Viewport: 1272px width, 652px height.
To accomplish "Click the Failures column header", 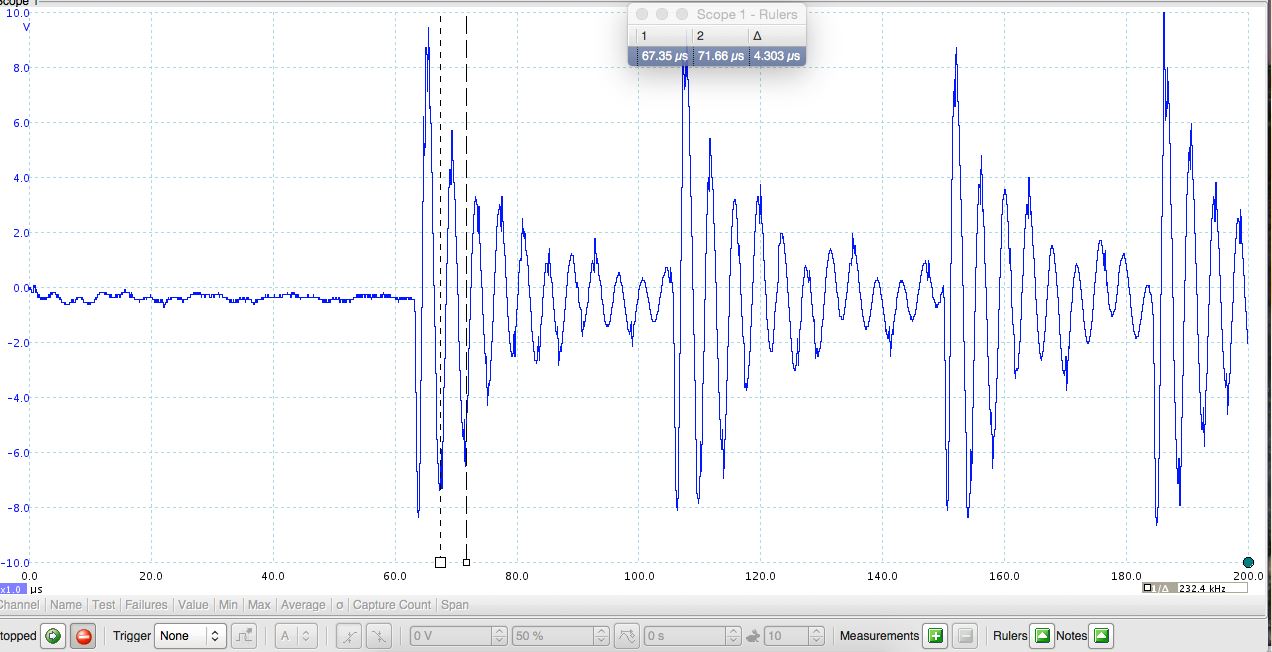I will tap(146, 605).
